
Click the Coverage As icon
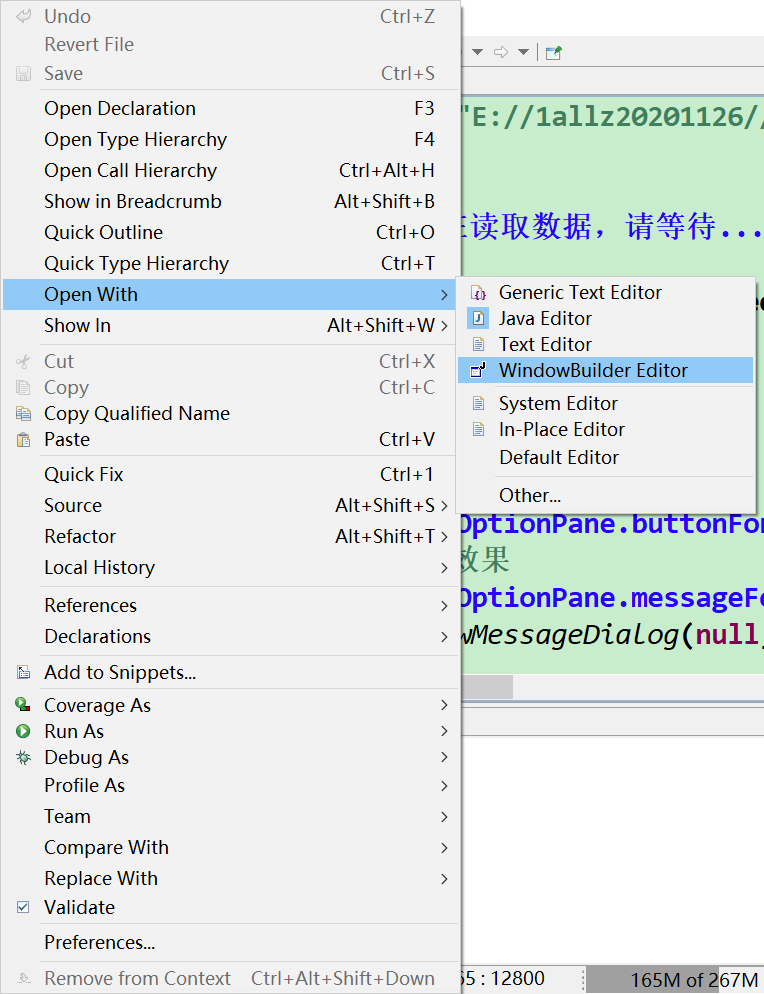point(23,705)
